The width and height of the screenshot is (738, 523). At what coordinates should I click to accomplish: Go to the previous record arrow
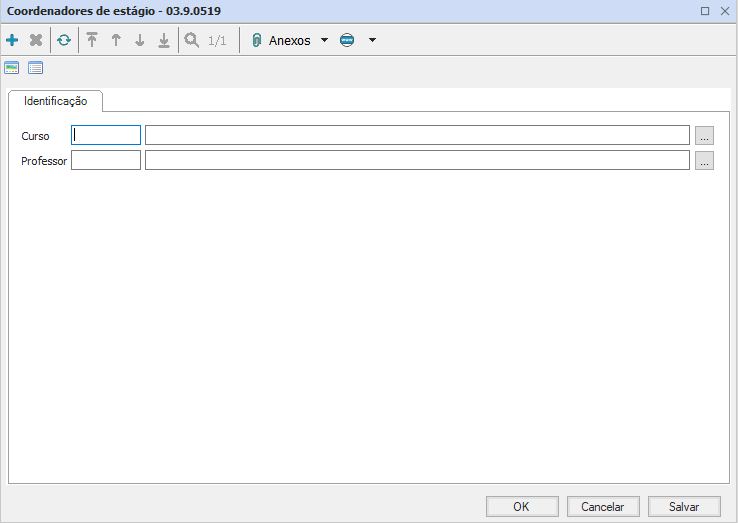pyautogui.click(x=116, y=41)
